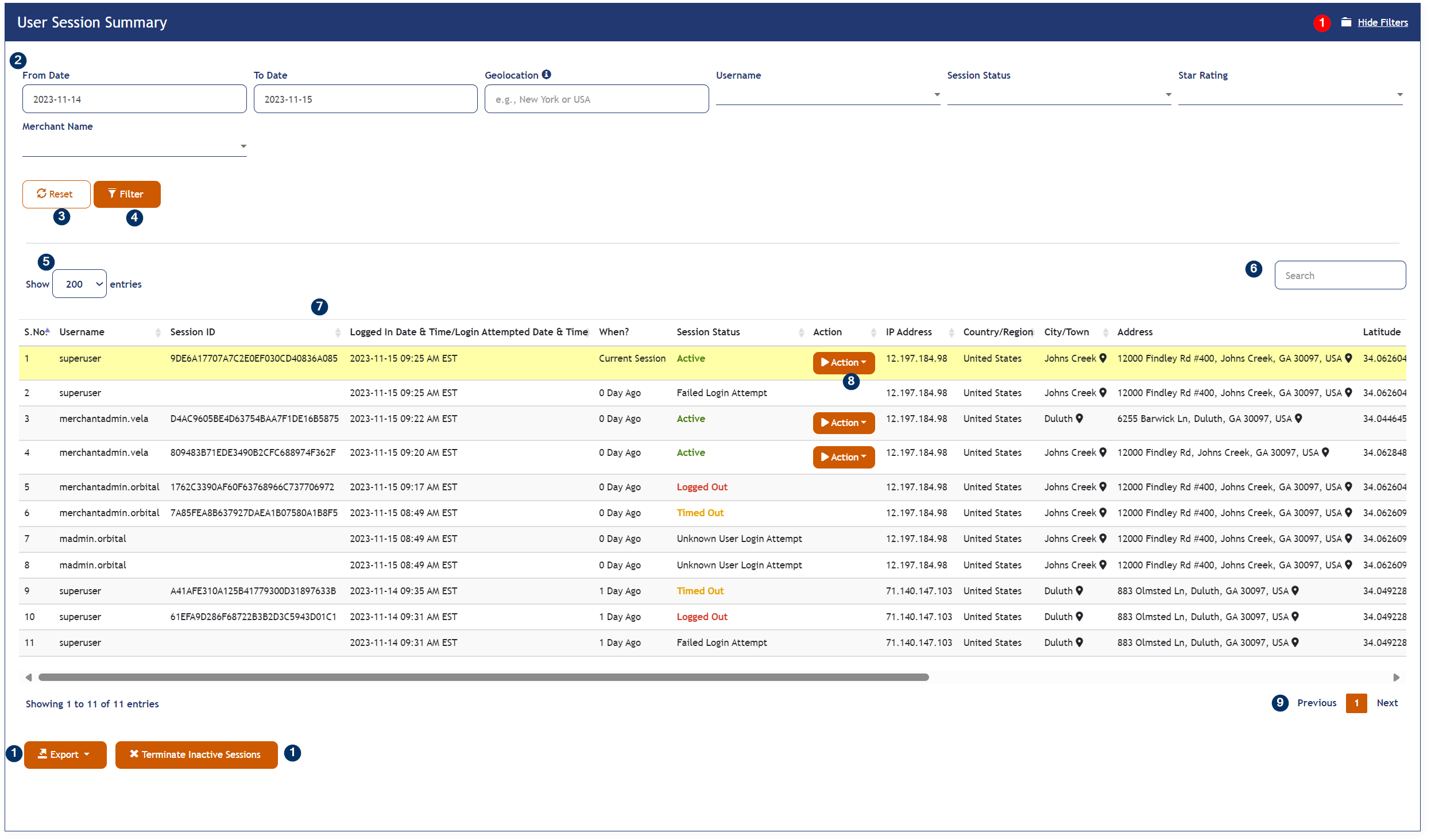1431x840 pixels.
Task: Open the Star Rating filter dropdown
Action: click(1290, 95)
